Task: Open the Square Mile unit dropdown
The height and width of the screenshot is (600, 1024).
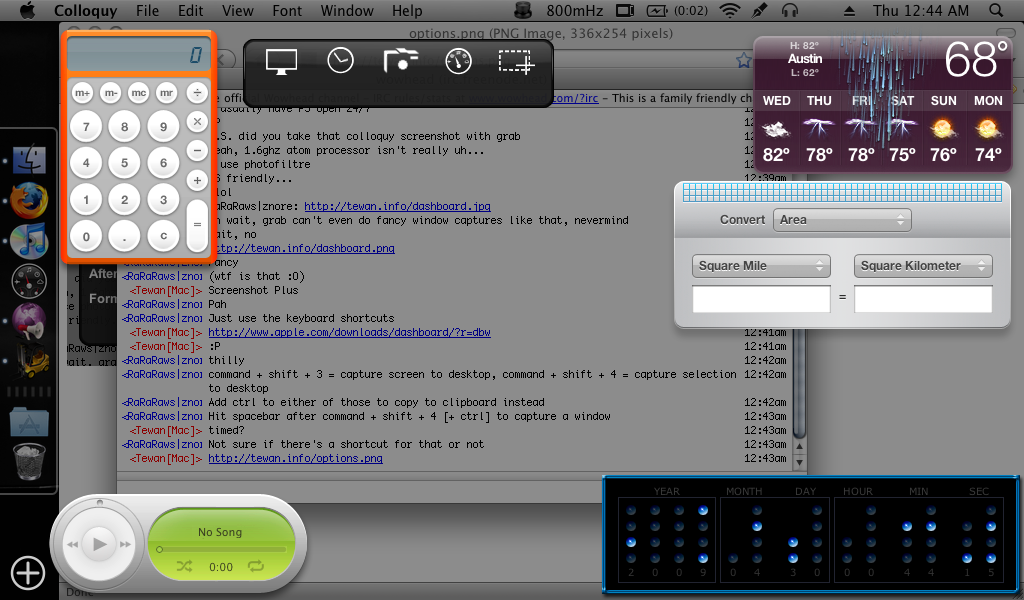Action: point(762,266)
